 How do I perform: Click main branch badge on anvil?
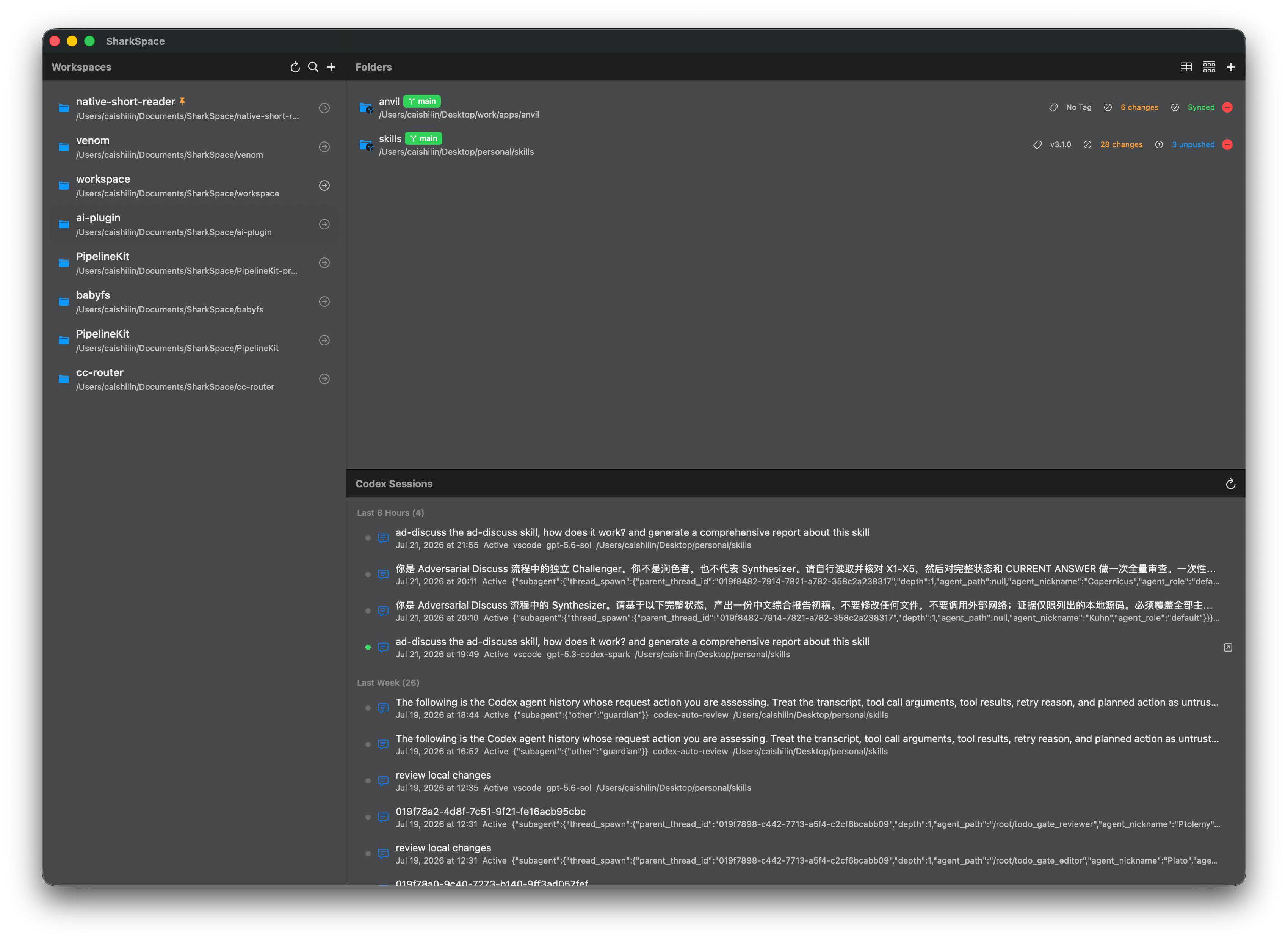tap(422, 101)
